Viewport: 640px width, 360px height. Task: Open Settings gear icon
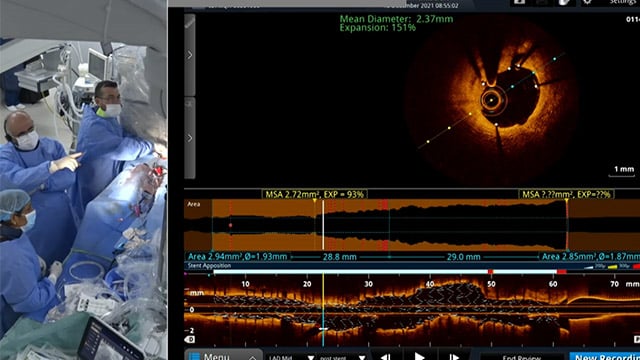[587, 2]
